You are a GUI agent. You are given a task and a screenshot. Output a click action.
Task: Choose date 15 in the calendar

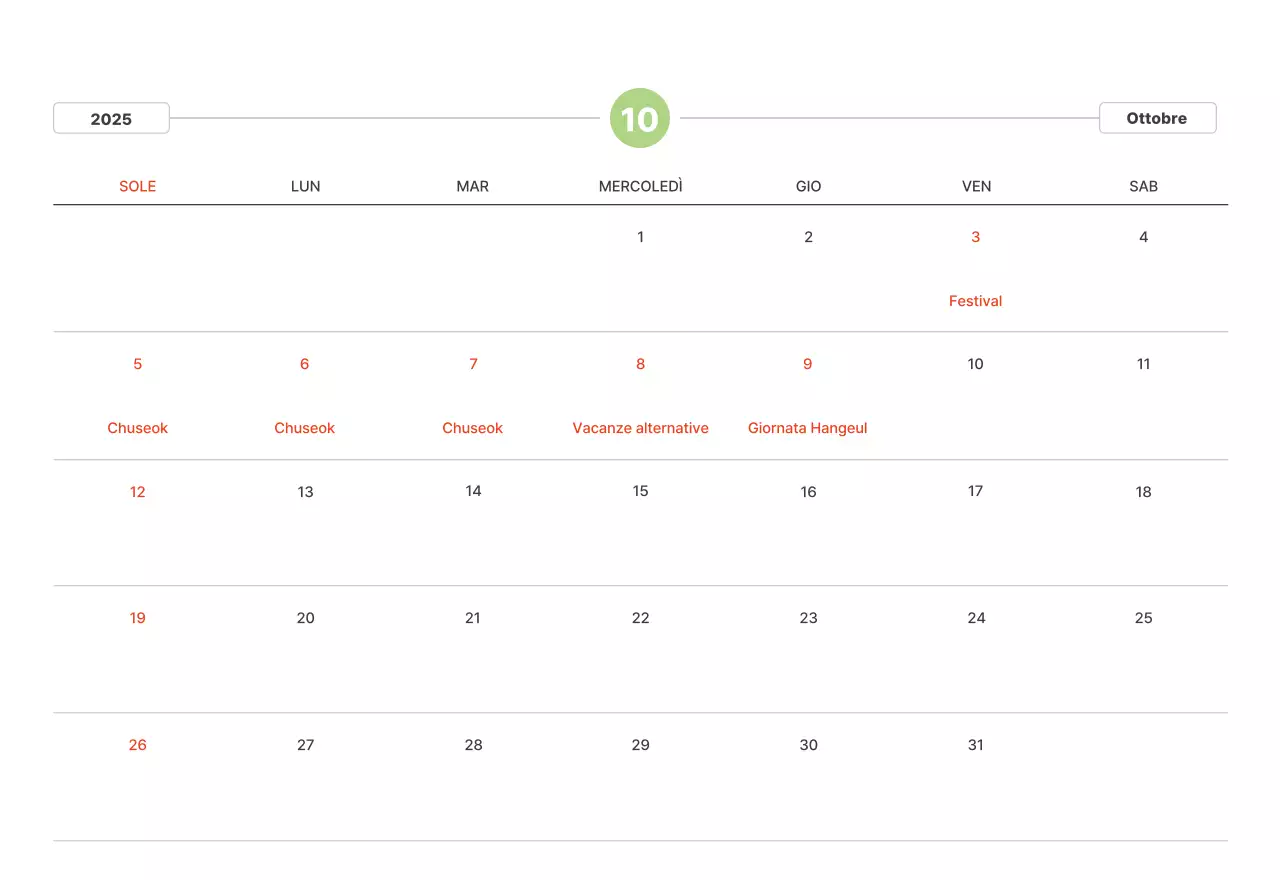pyautogui.click(x=640, y=491)
